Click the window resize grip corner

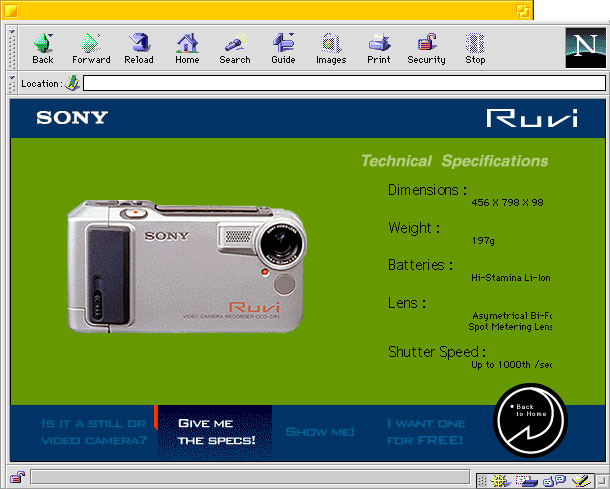click(603, 482)
